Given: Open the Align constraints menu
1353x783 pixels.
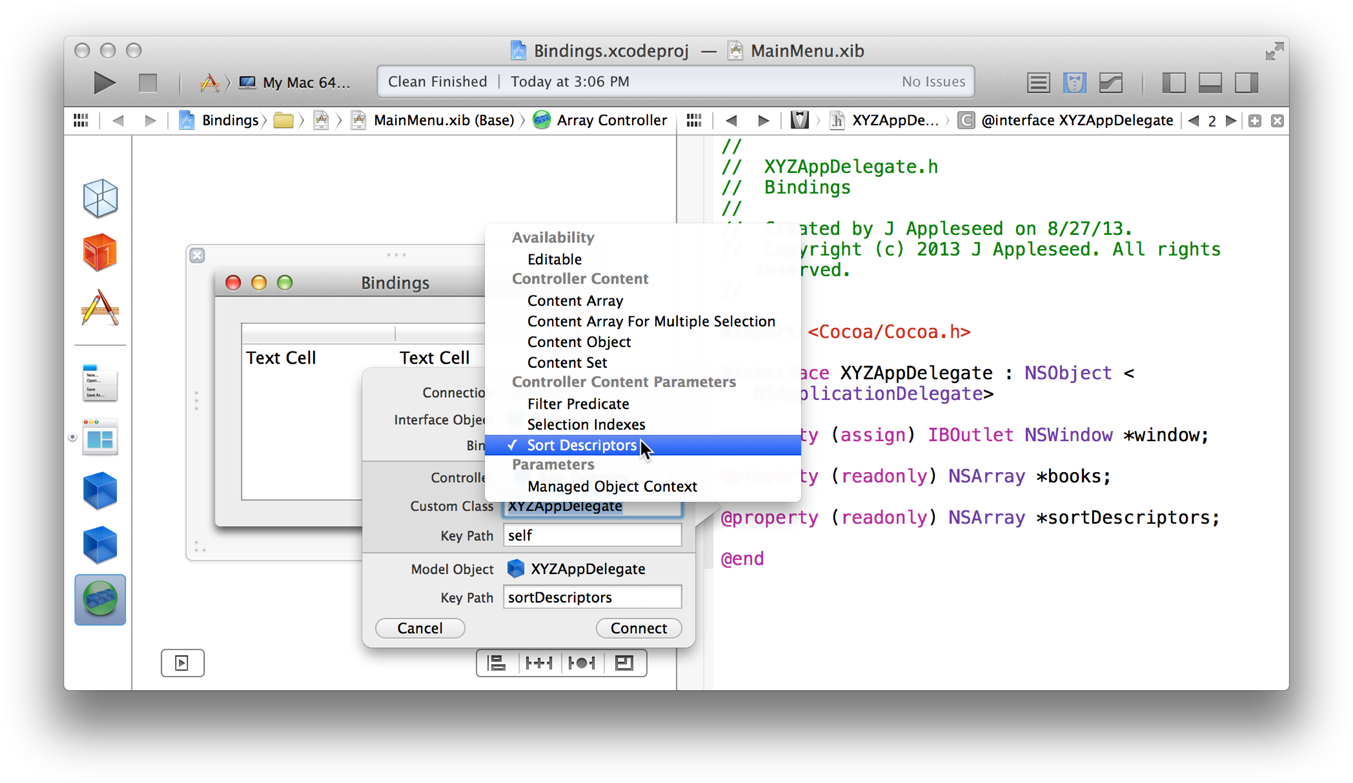Looking at the screenshot, I should [x=497, y=663].
